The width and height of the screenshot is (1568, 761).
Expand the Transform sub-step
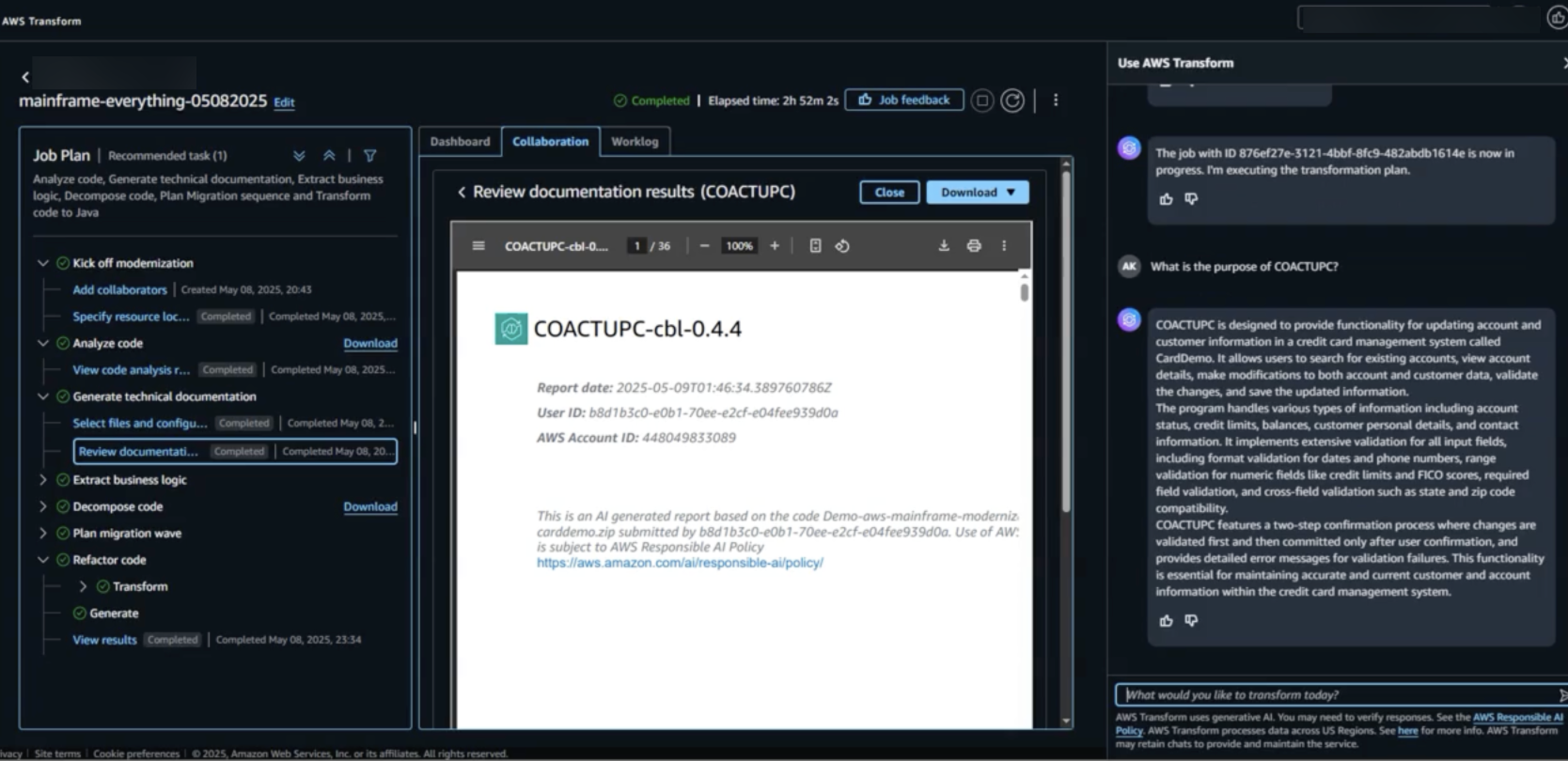(x=83, y=586)
